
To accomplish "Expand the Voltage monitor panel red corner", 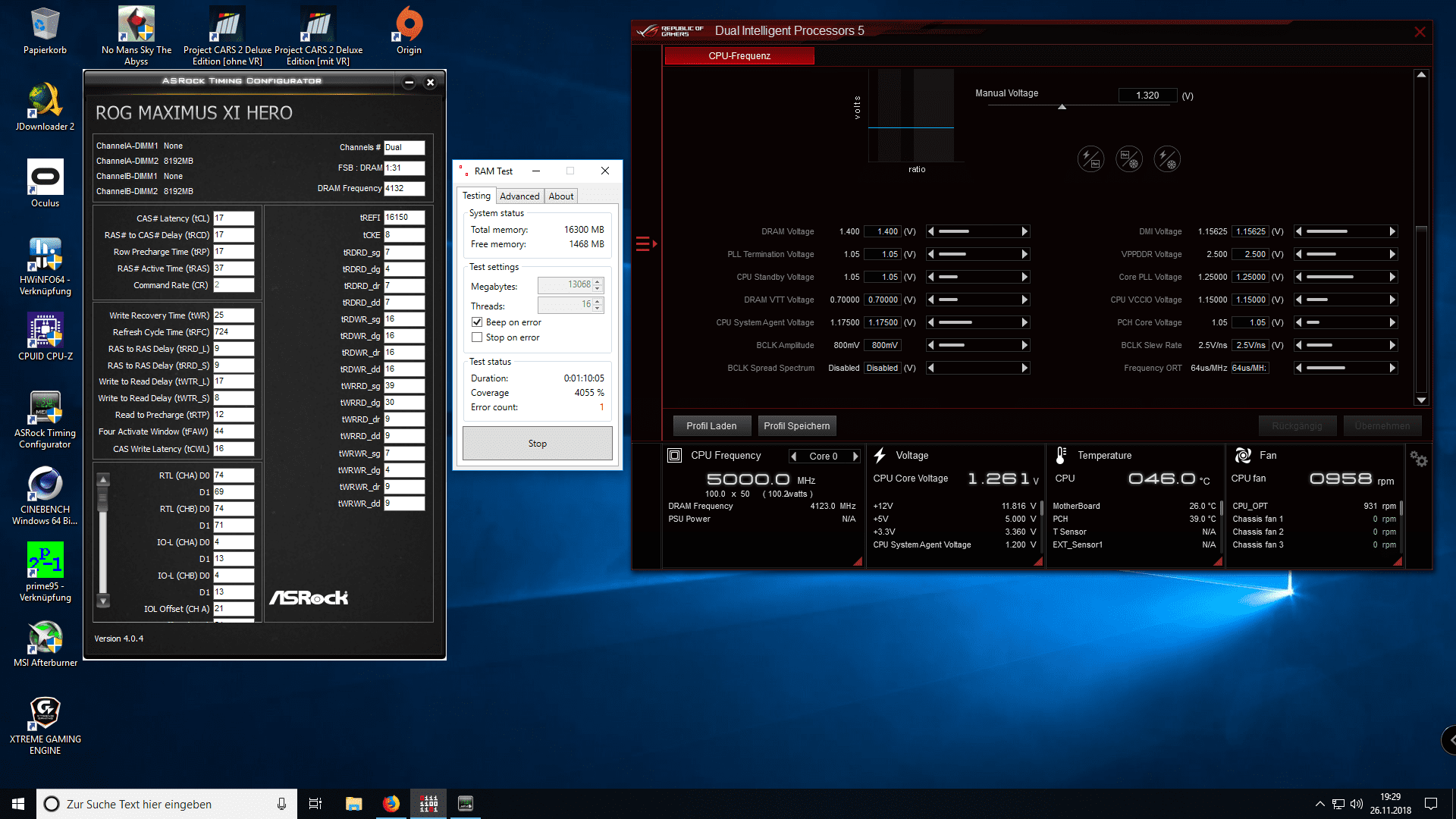I will point(1039,562).
